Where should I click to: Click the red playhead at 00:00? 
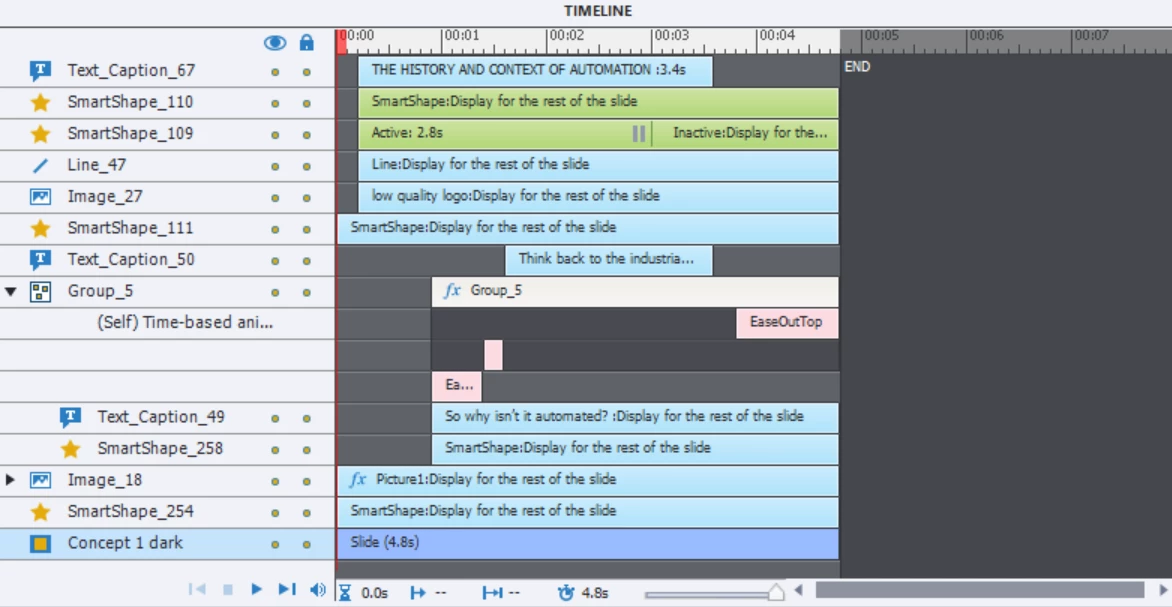(342, 42)
